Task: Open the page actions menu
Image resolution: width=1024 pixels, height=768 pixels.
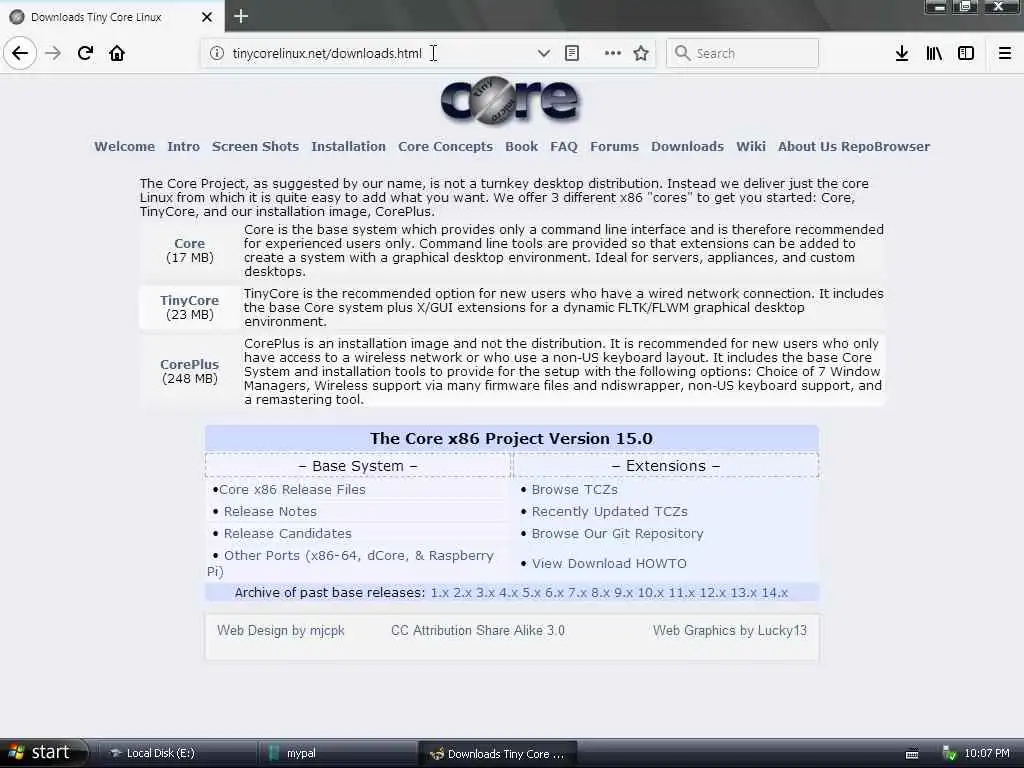Action: coord(613,54)
